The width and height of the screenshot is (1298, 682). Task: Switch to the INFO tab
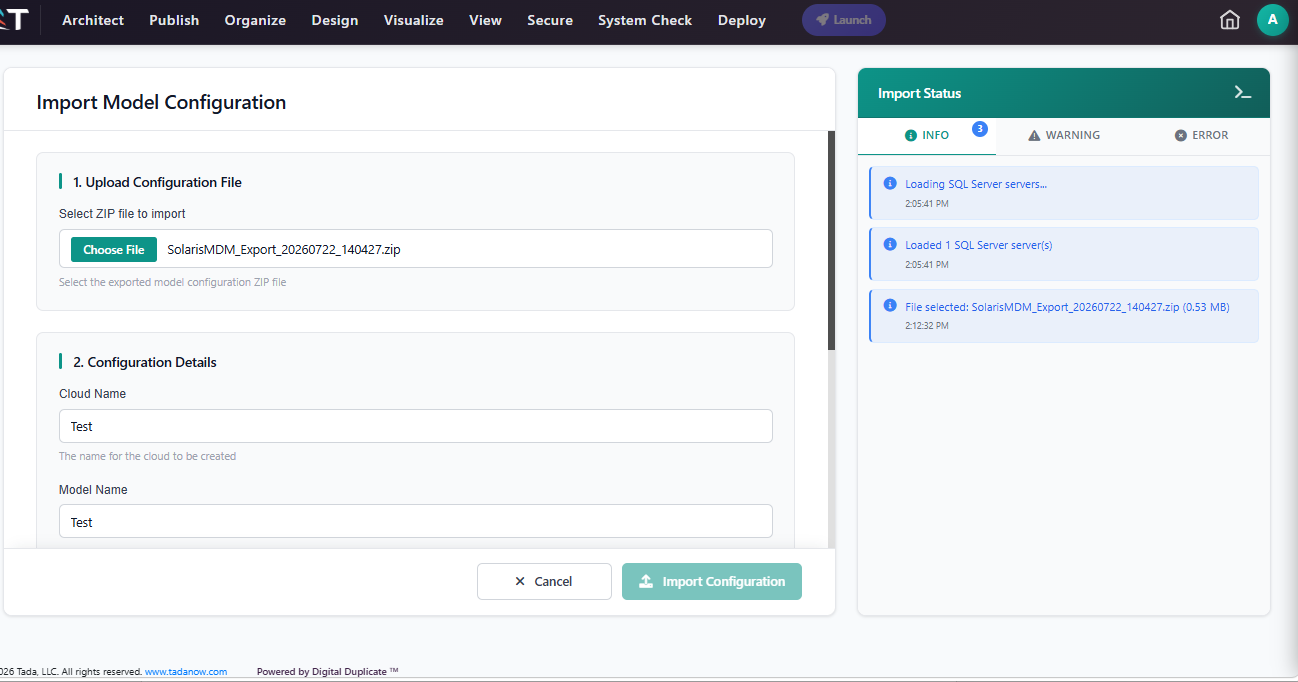927,135
